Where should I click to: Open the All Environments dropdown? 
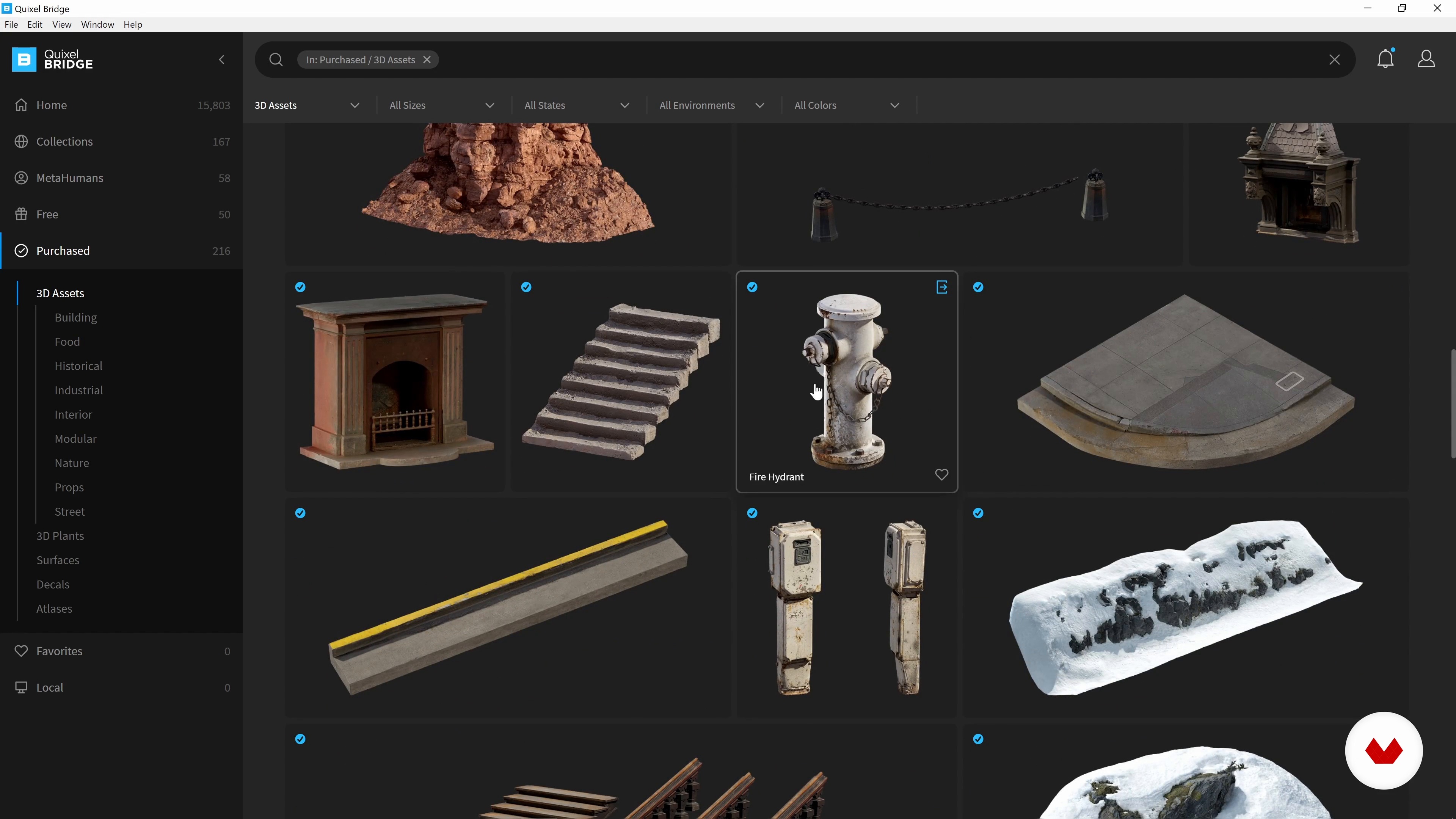tap(712, 105)
